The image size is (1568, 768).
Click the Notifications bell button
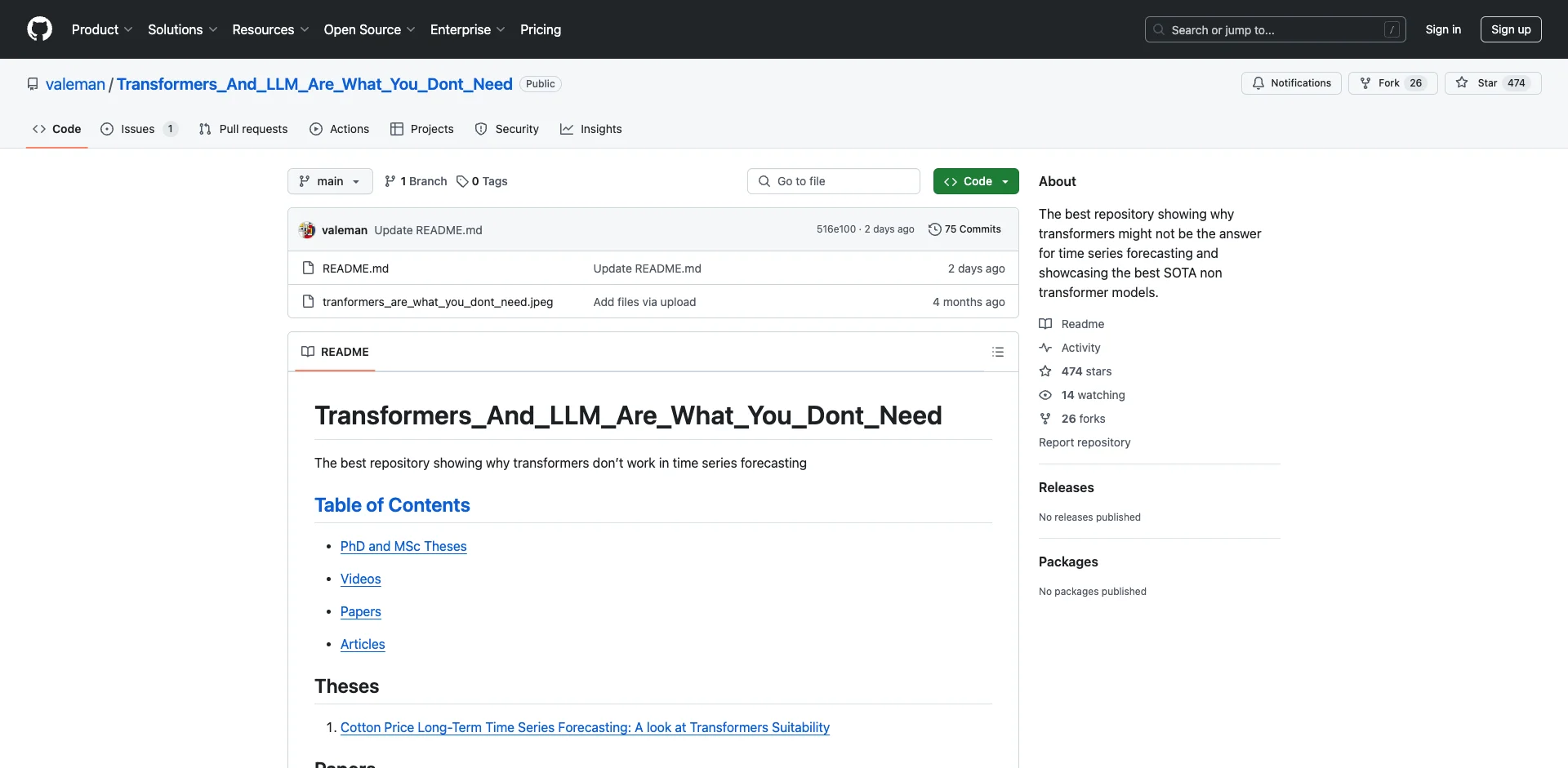coord(1291,83)
